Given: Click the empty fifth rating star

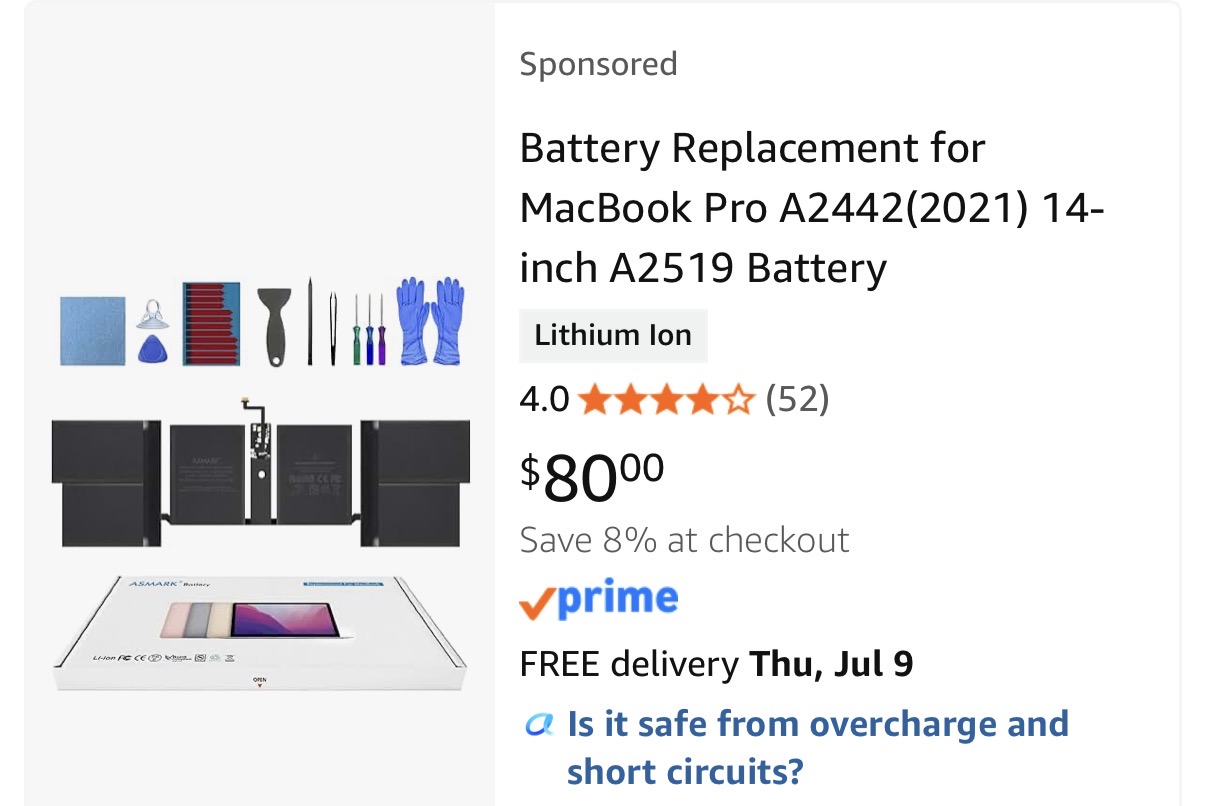Looking at the screenshot, I should (x=737, y=400).
